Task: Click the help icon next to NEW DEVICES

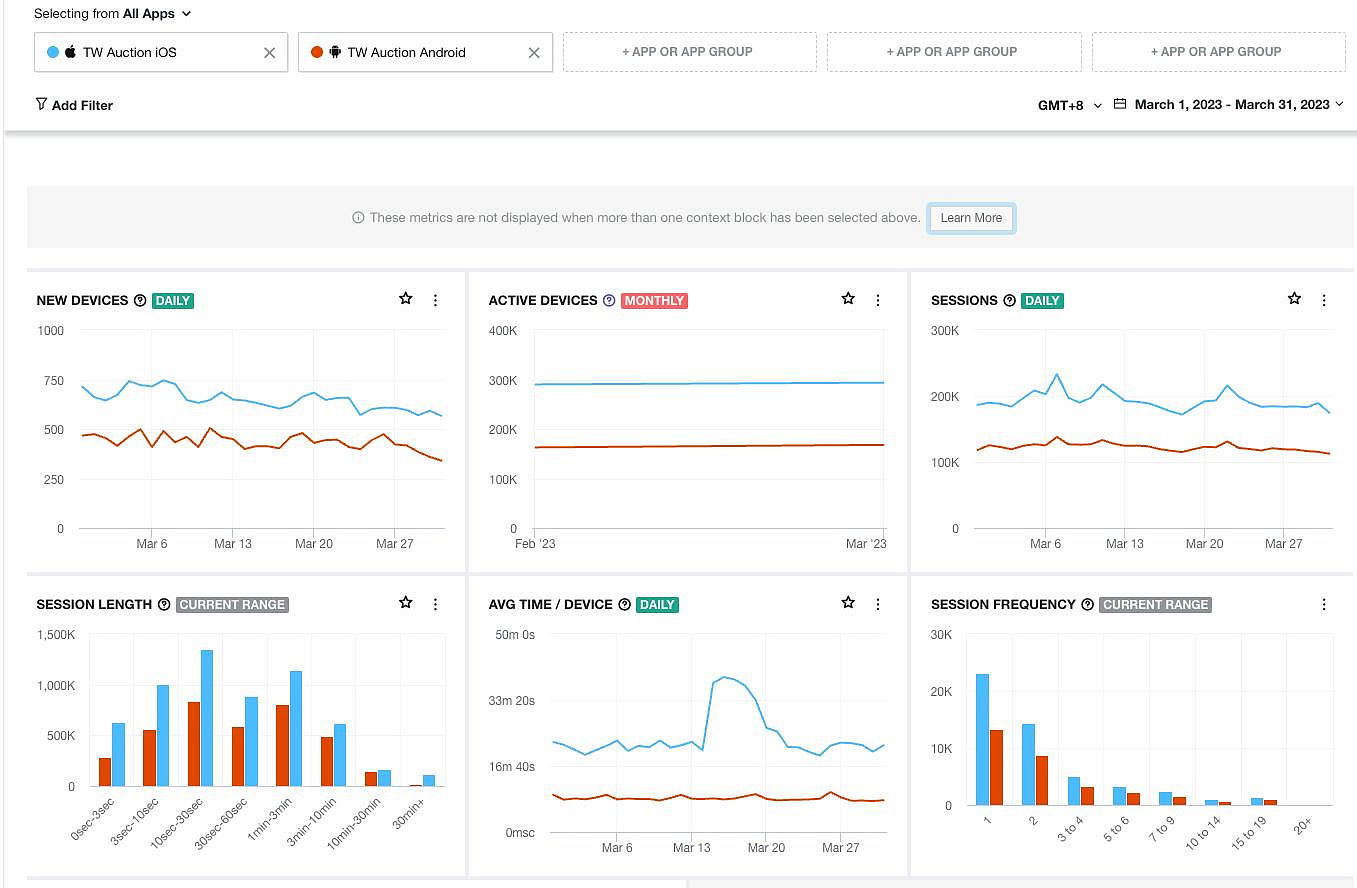Action: point(140,300)
